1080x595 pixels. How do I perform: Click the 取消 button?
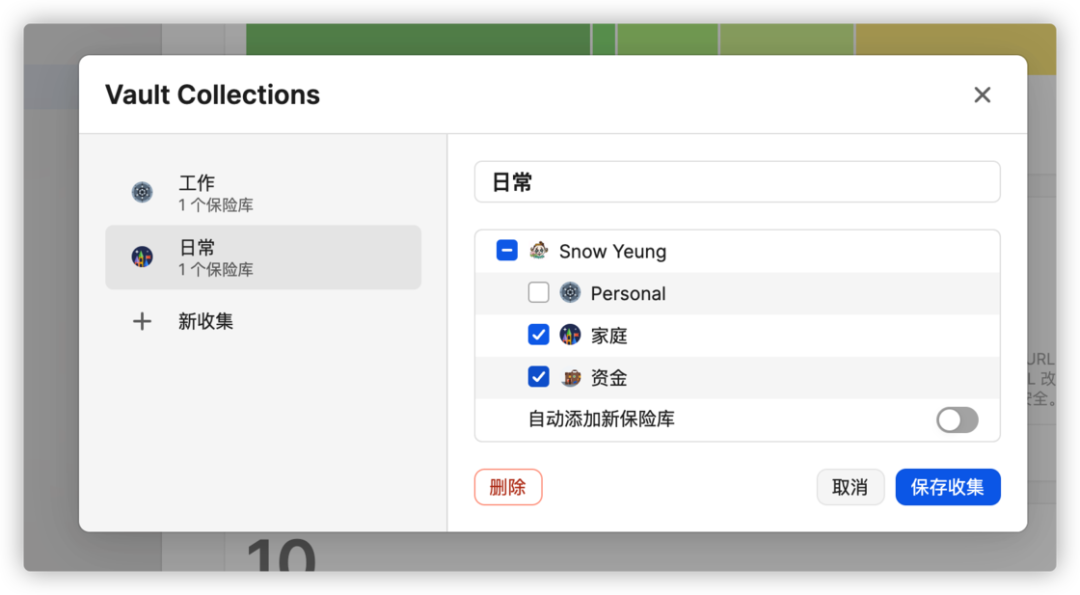coord(850,487)
